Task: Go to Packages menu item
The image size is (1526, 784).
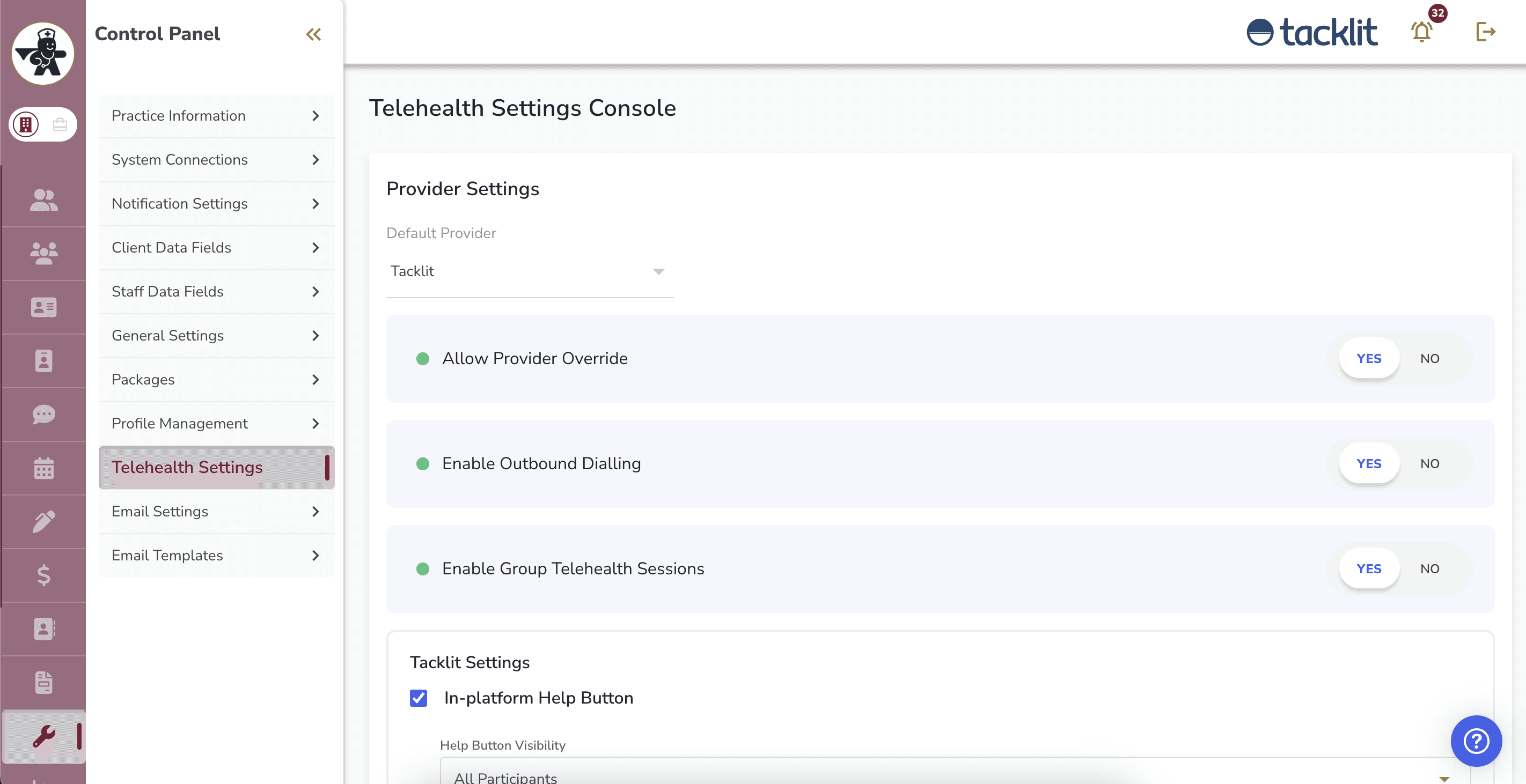Action: (216, 380)
